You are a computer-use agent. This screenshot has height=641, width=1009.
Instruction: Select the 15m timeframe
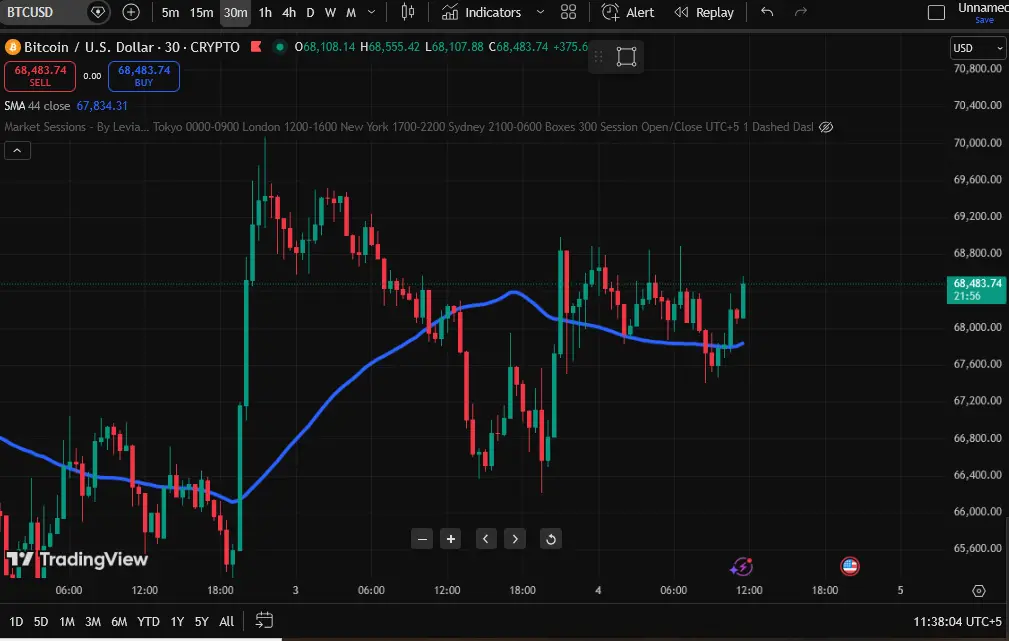click(x=201, y=12)
